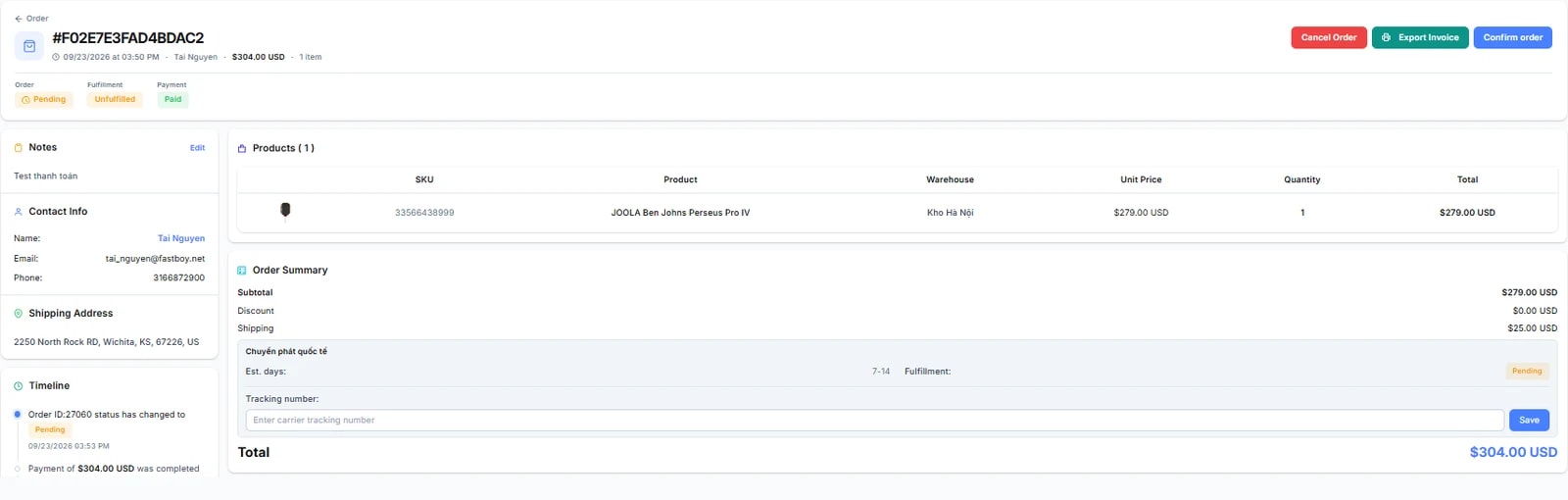Click the shipping address 2250 North Rock RD
The image size is (1568, 500).
pyautogui.click(x=106, y=342)
